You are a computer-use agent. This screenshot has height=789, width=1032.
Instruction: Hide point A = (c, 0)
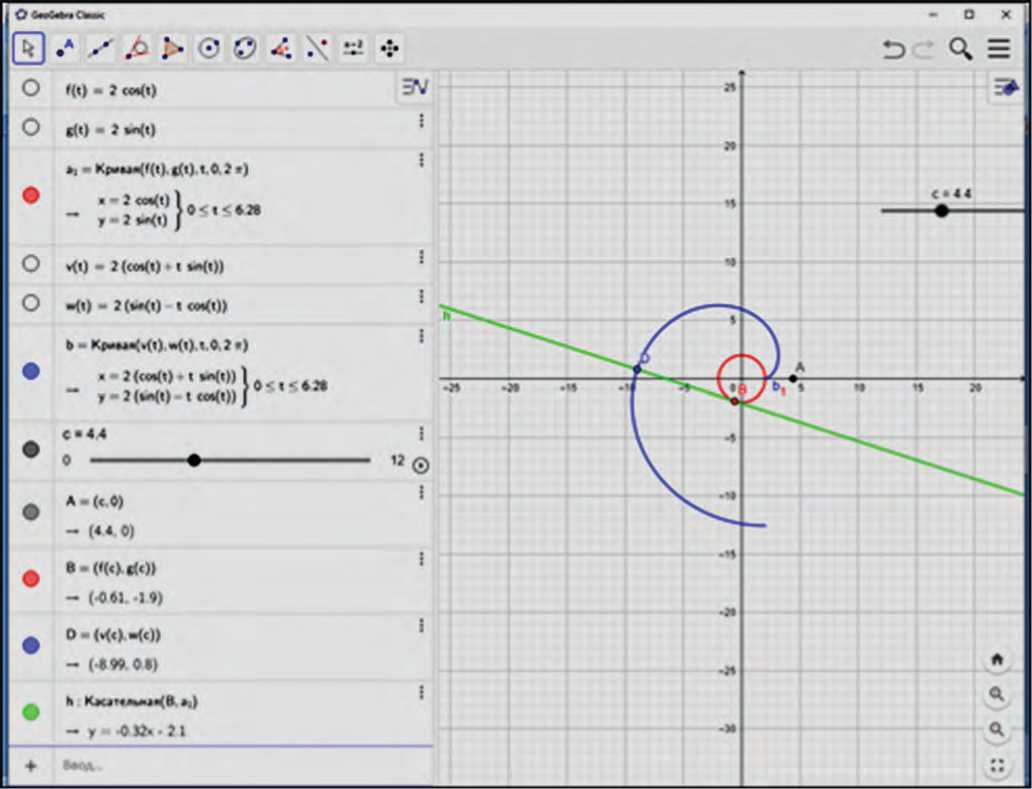[31, 512]
